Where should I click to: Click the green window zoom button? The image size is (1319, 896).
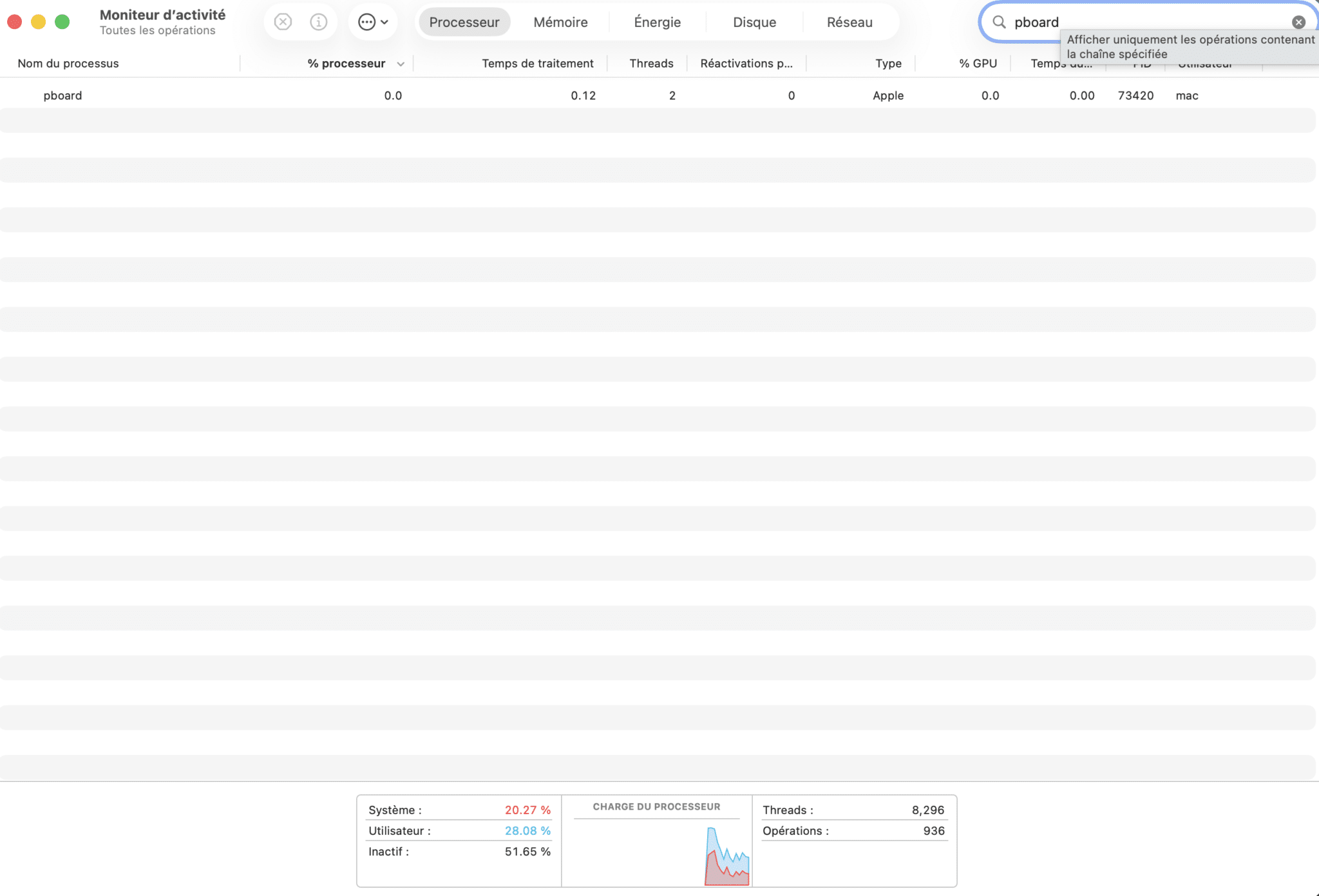tap(62, 22)
